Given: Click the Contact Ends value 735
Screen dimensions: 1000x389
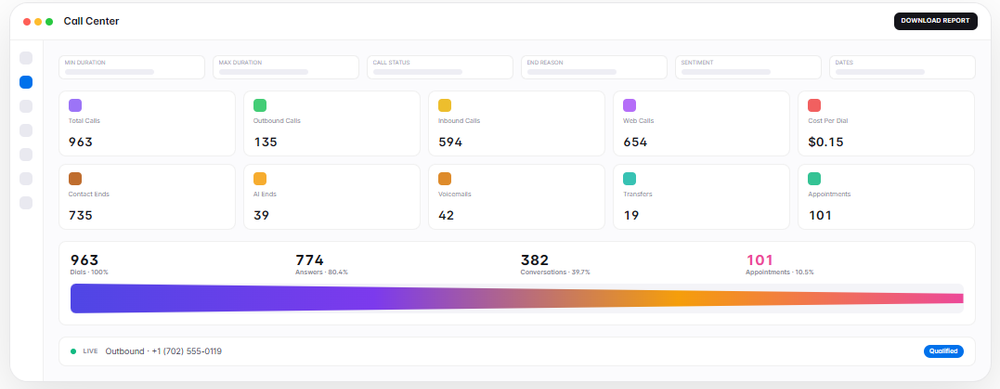Looking at the screenshot, I should click(80, 216).
